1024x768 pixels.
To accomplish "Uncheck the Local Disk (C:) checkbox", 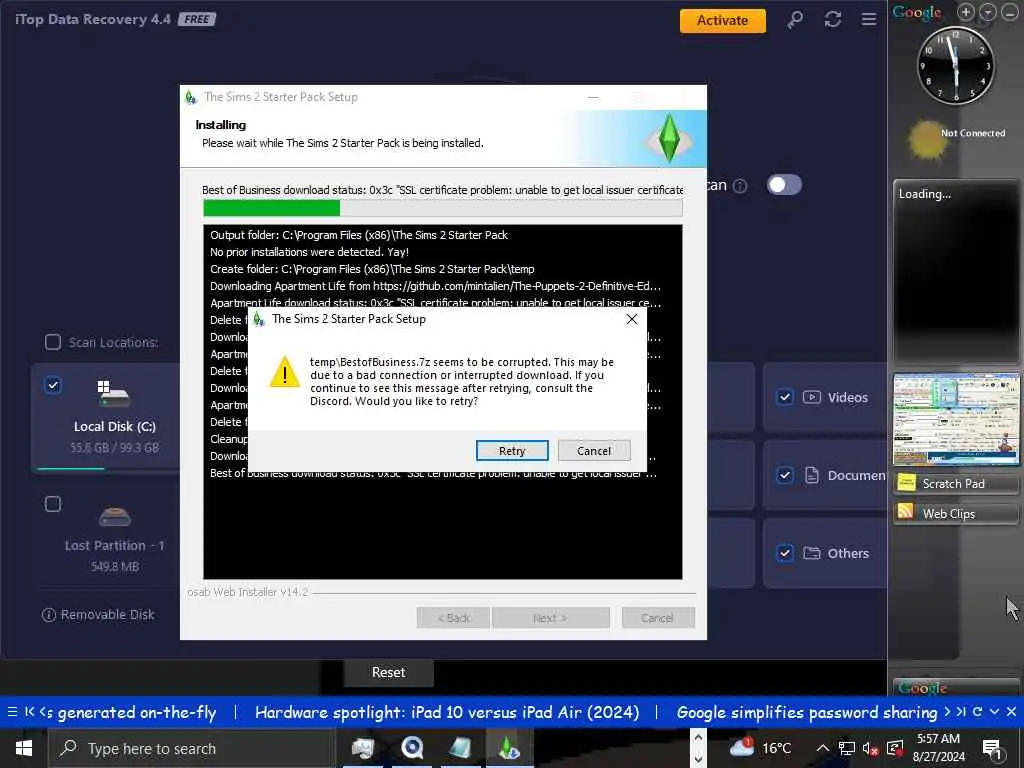I will (53, 385).
